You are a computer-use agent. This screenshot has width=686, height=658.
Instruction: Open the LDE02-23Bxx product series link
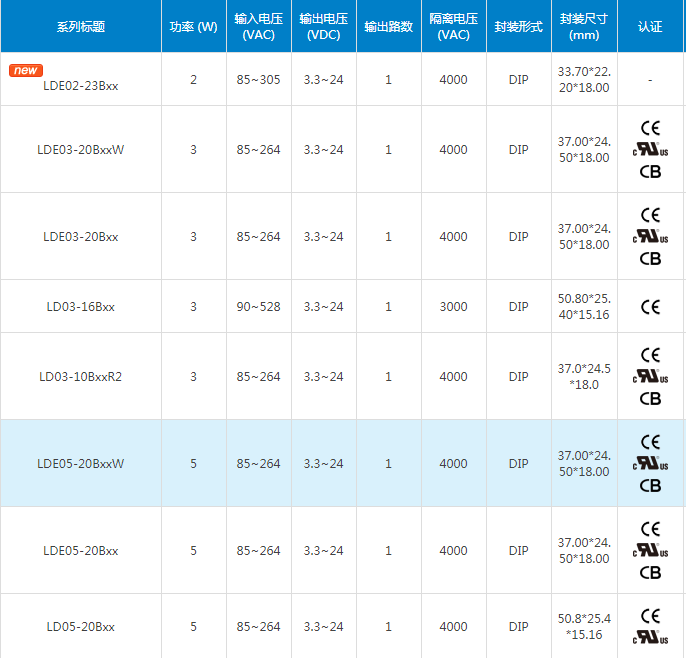81,86
